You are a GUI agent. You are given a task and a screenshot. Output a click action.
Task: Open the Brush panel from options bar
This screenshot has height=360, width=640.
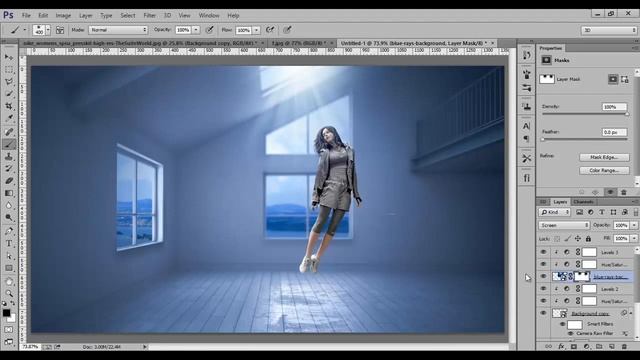pyautogui.click(x=60, y=30)
